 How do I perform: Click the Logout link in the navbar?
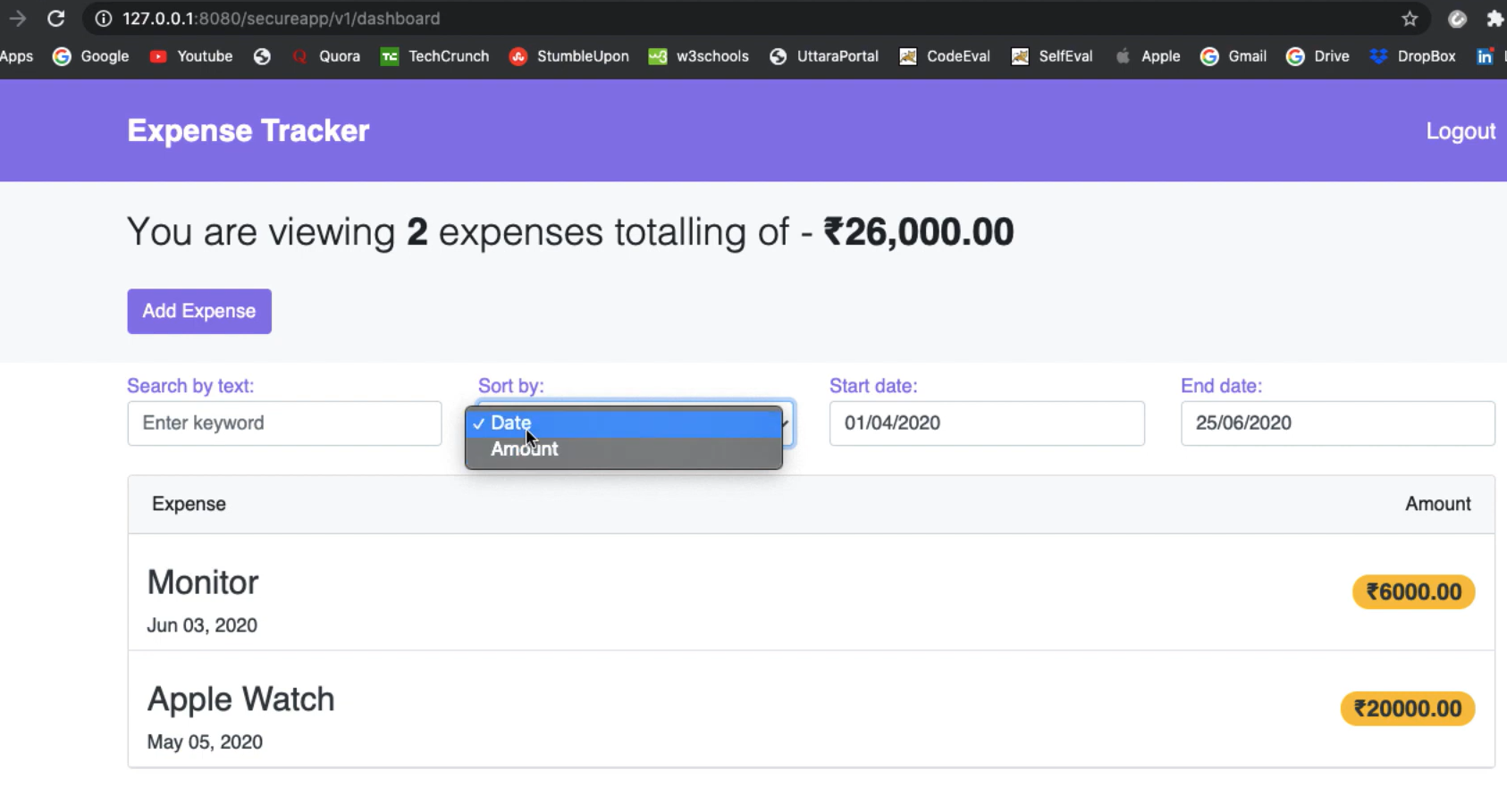click(x=1460, y=130)
